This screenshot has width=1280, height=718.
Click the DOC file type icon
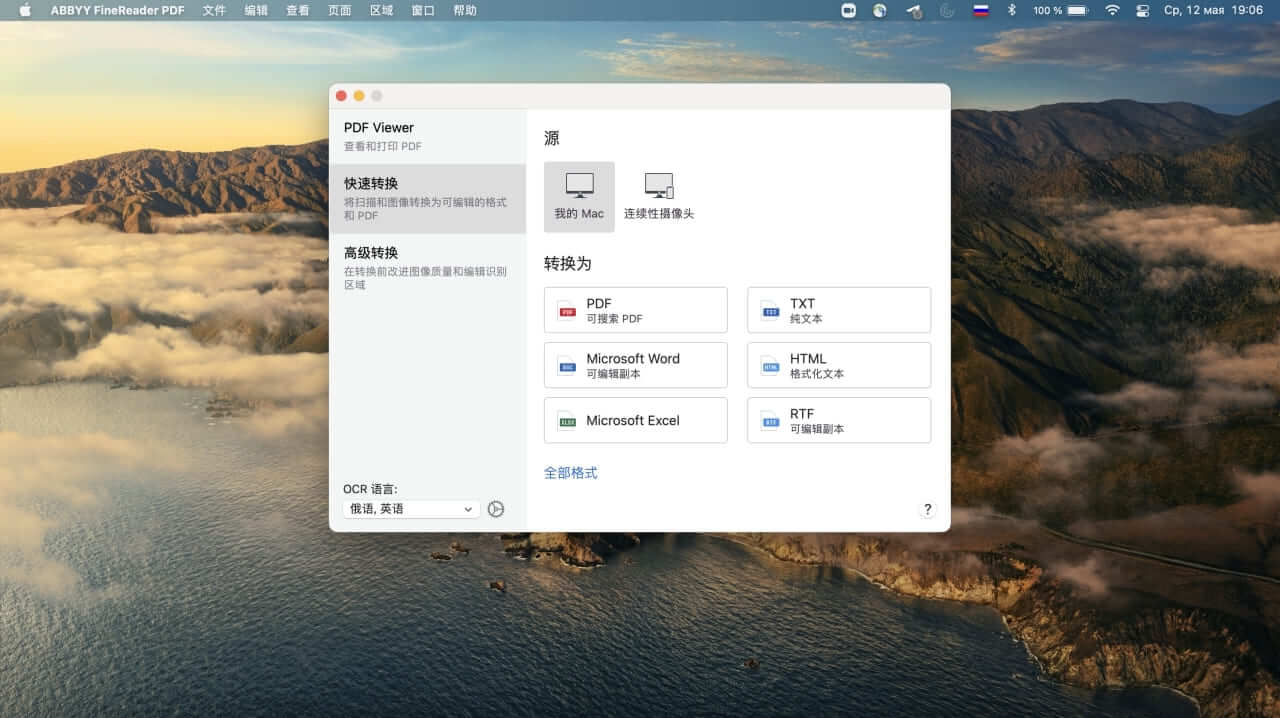click(x=567, y=365)
